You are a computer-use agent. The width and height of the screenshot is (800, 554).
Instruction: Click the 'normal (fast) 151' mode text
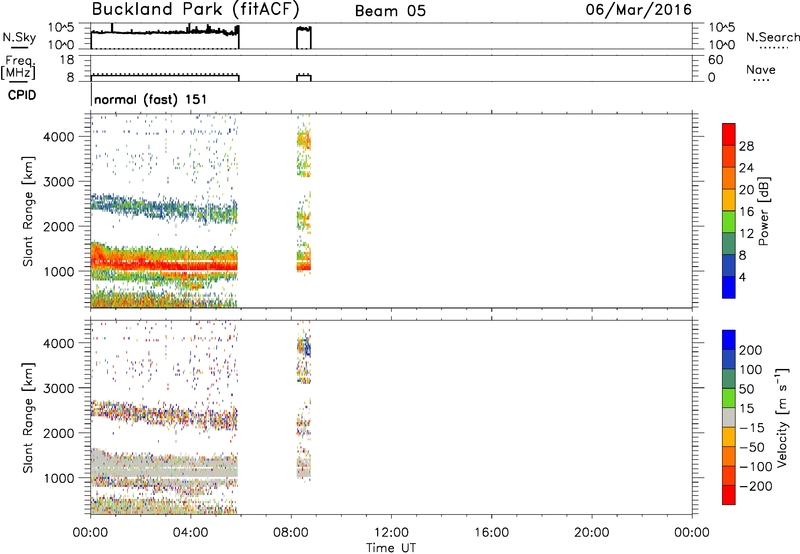tap(151, 99)
